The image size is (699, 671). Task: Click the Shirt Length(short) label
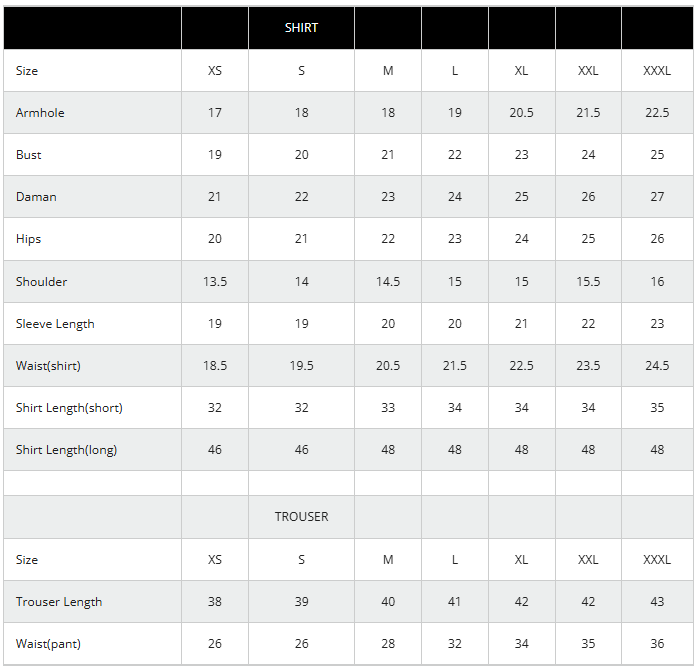pos(69,408)
